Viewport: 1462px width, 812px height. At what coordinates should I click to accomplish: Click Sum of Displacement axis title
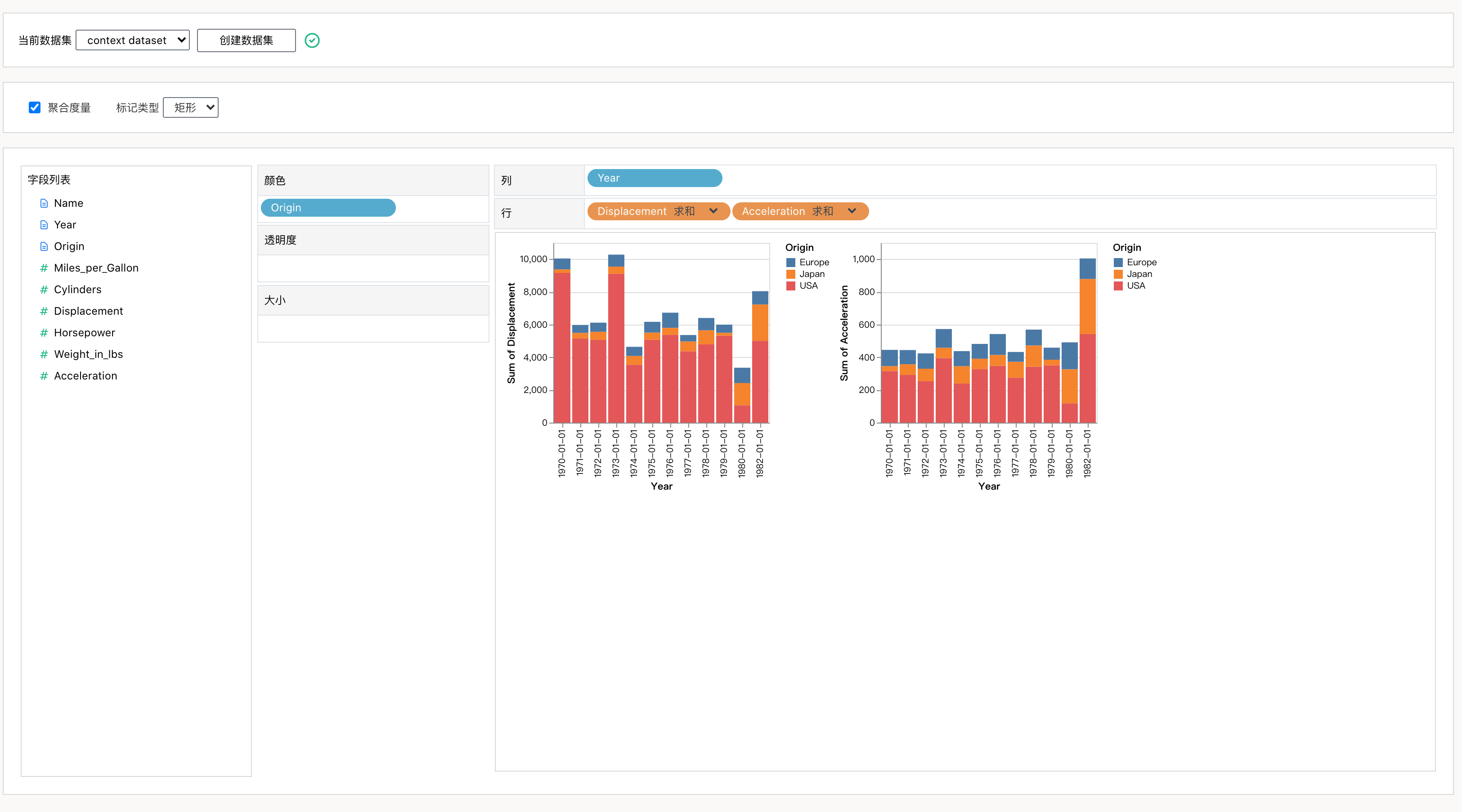511,334
